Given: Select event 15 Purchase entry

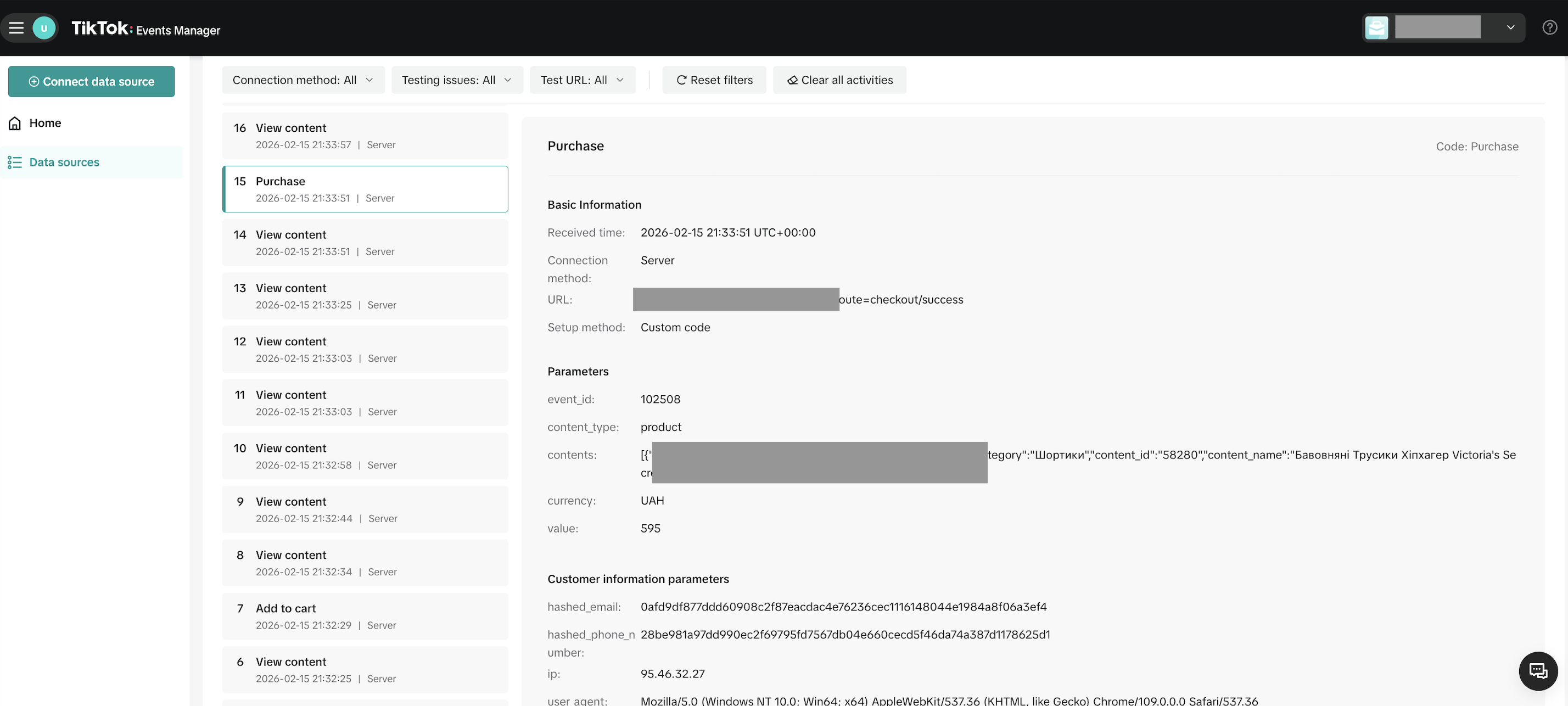Looking at the screenshot, I should [365, 189].
